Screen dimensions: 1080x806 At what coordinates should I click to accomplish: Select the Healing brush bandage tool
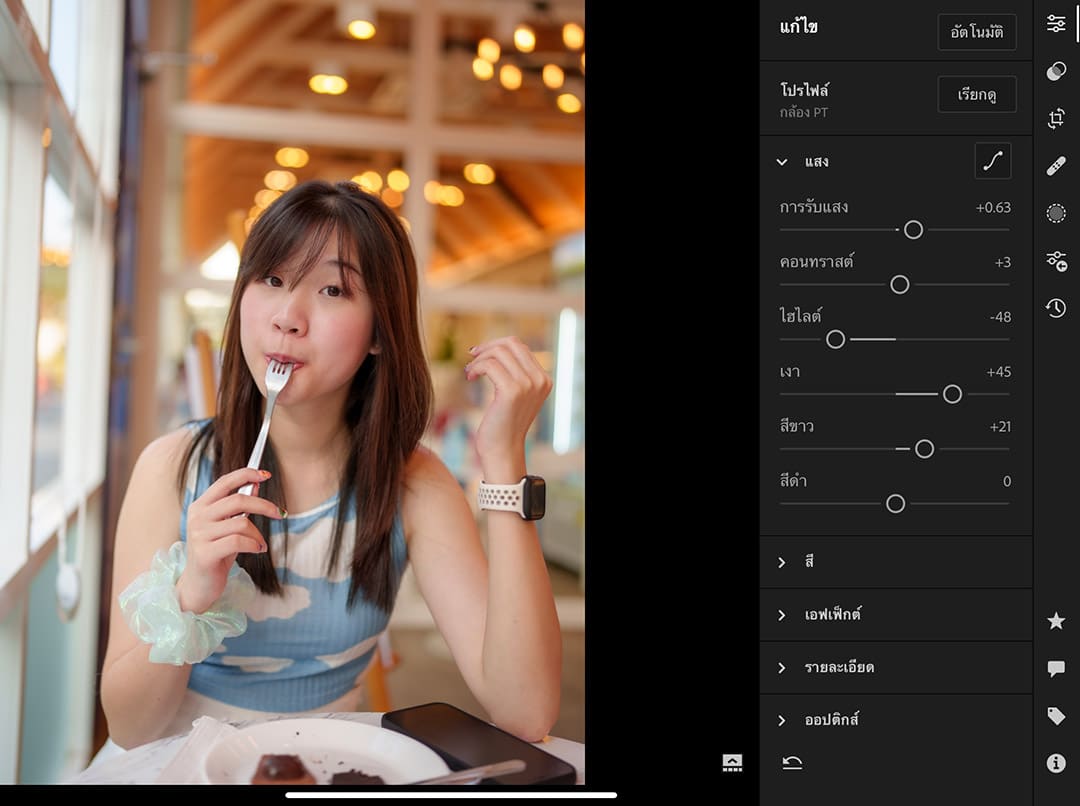click(x=1056, y=166)
